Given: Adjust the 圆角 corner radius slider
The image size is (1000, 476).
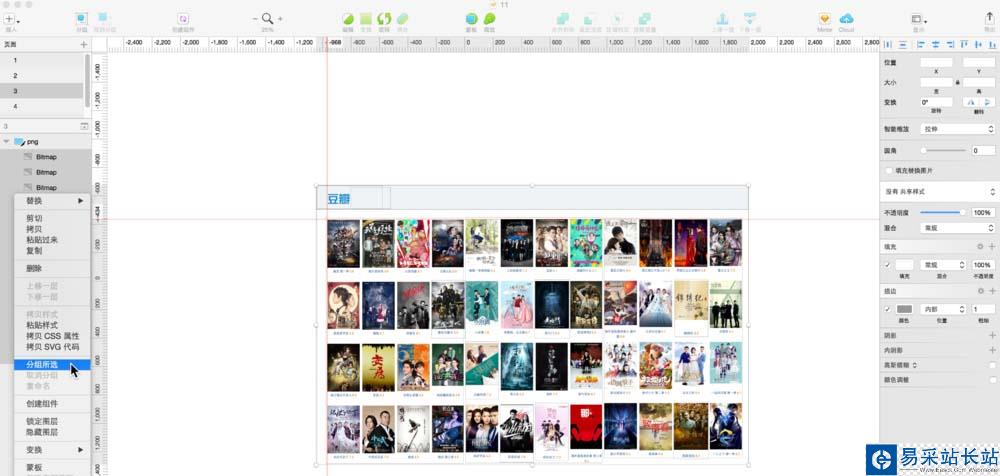Looking at the screenshot, I should 944,151.
